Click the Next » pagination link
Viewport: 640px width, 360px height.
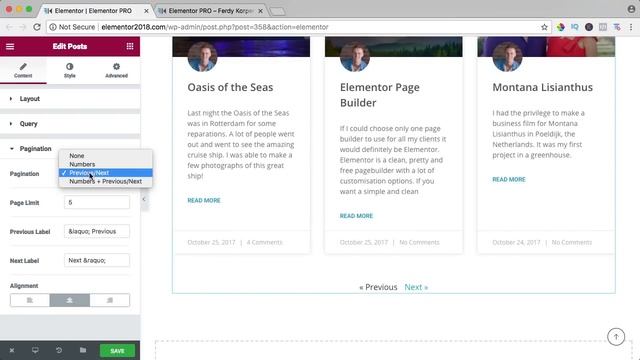[x=416, y=287]
